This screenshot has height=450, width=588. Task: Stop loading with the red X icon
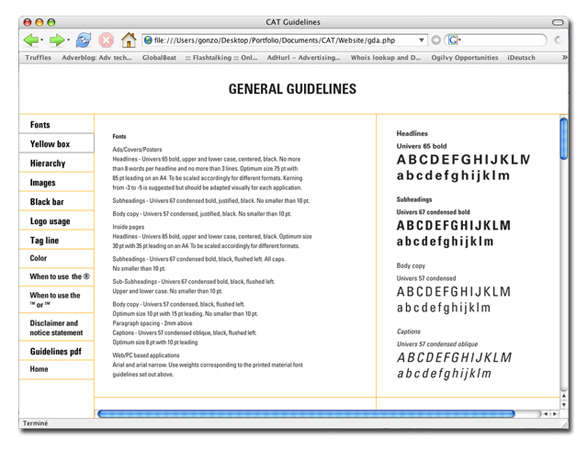pos(106,40)
